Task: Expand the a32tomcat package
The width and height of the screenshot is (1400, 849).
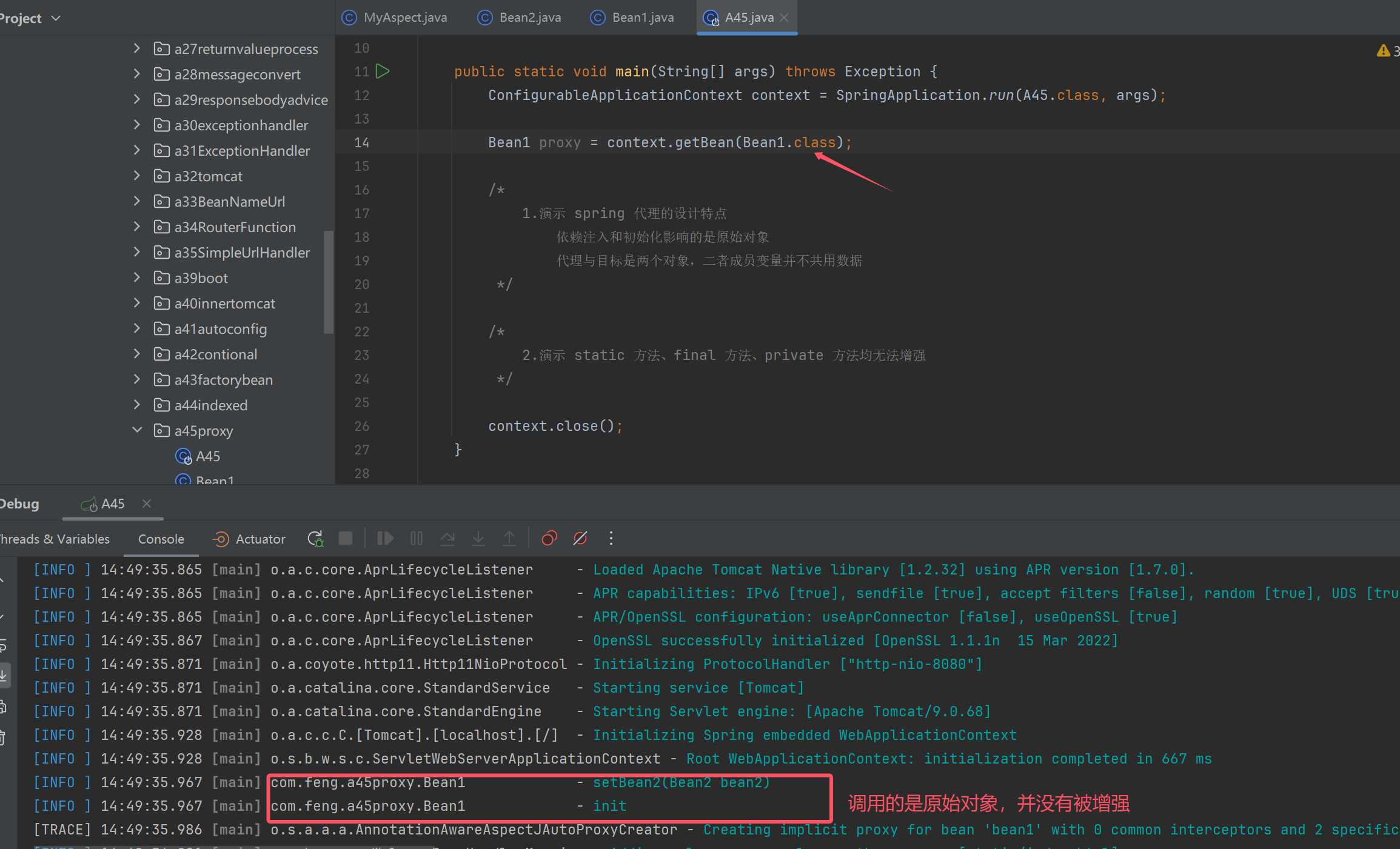Action: click(137, 176)
